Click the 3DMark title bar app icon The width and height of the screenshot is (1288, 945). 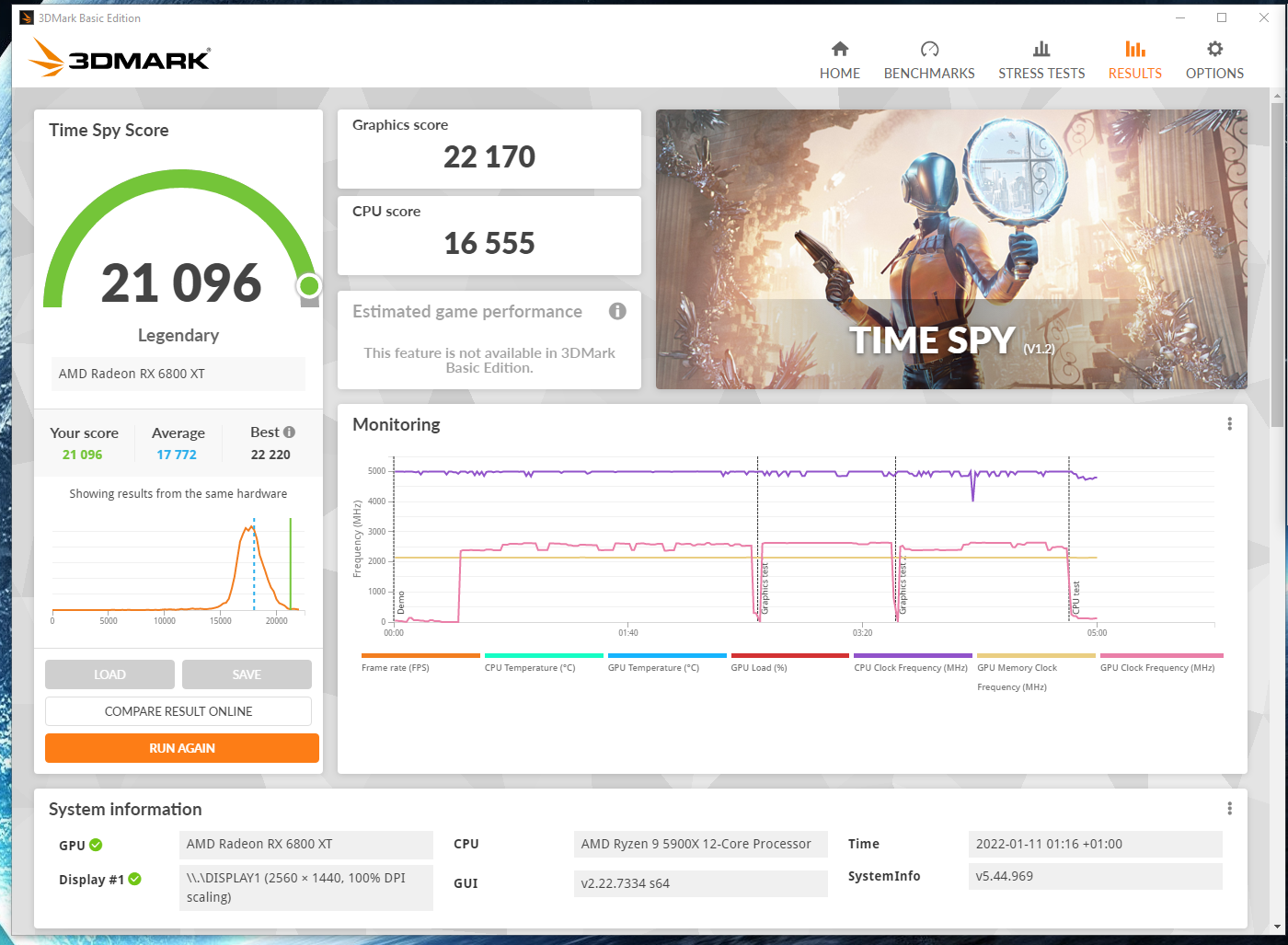(x=27, y=17)
